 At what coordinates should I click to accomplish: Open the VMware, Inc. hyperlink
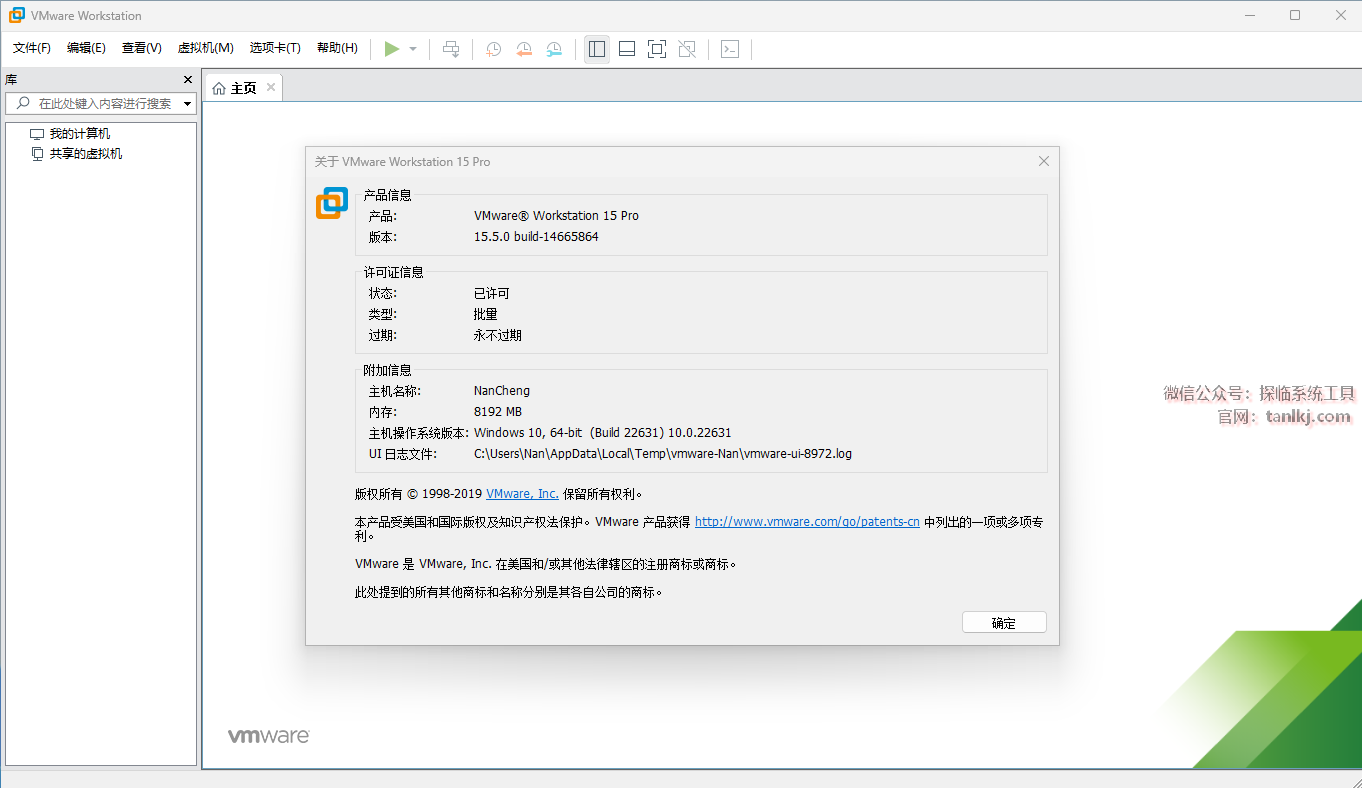(x=522, y=494)
